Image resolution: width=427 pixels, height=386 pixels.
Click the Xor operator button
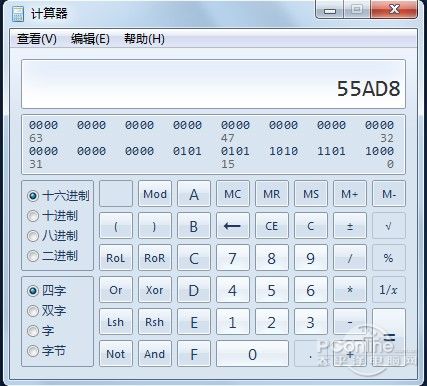pyautogui.click(x=155, y=290)
